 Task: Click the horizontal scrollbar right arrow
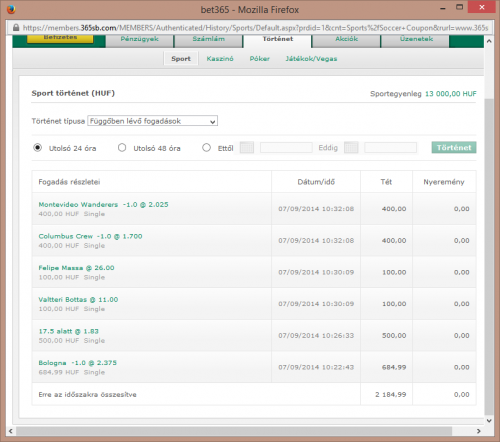(x=479, y=431)
